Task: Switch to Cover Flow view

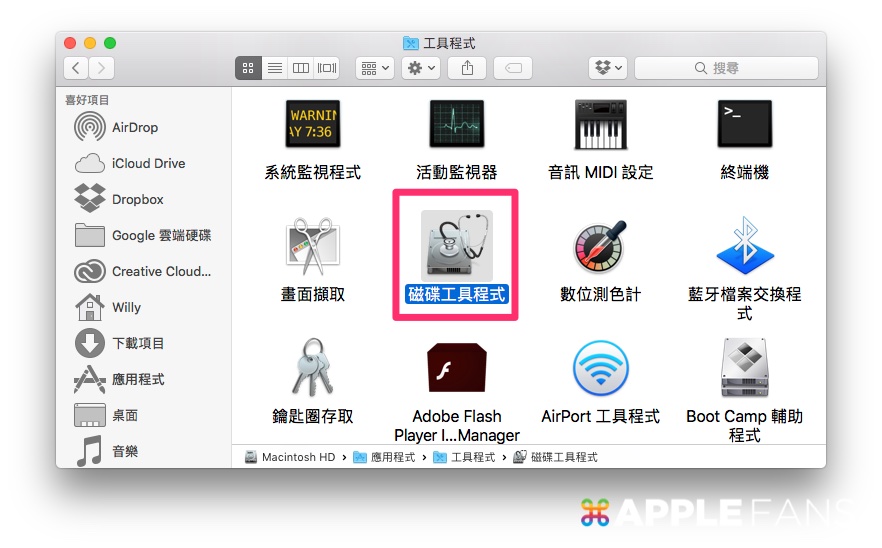Action: pos(327,68)
